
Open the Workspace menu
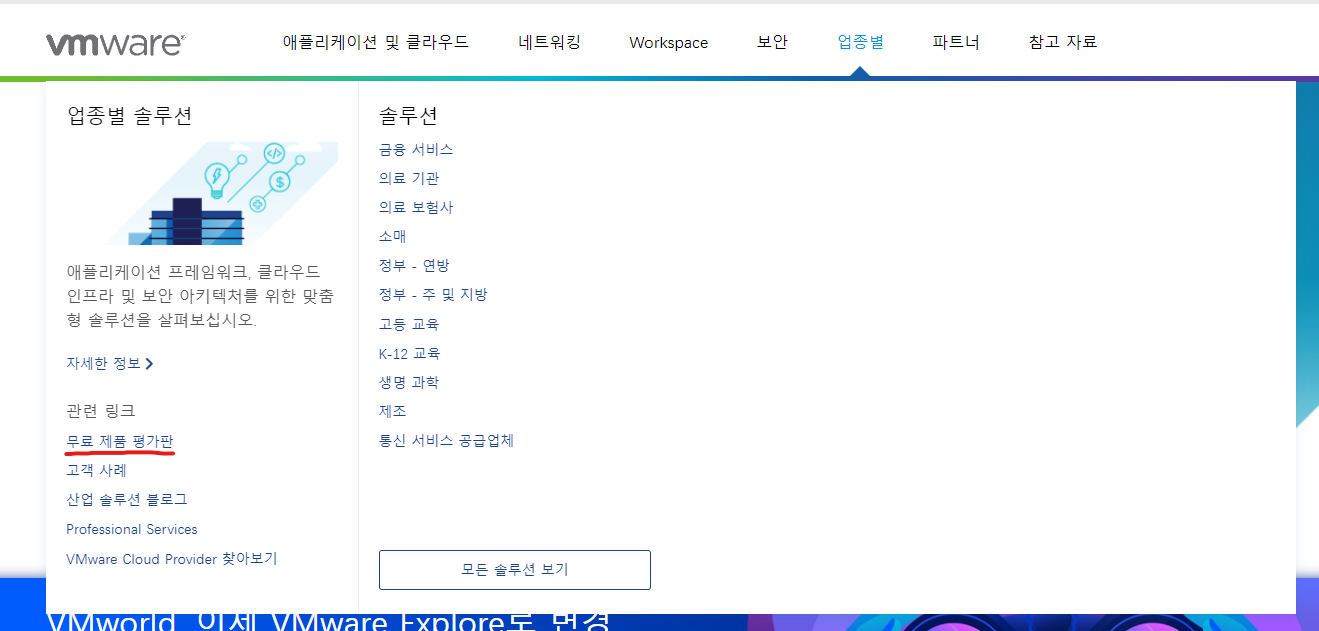(669, 42)
